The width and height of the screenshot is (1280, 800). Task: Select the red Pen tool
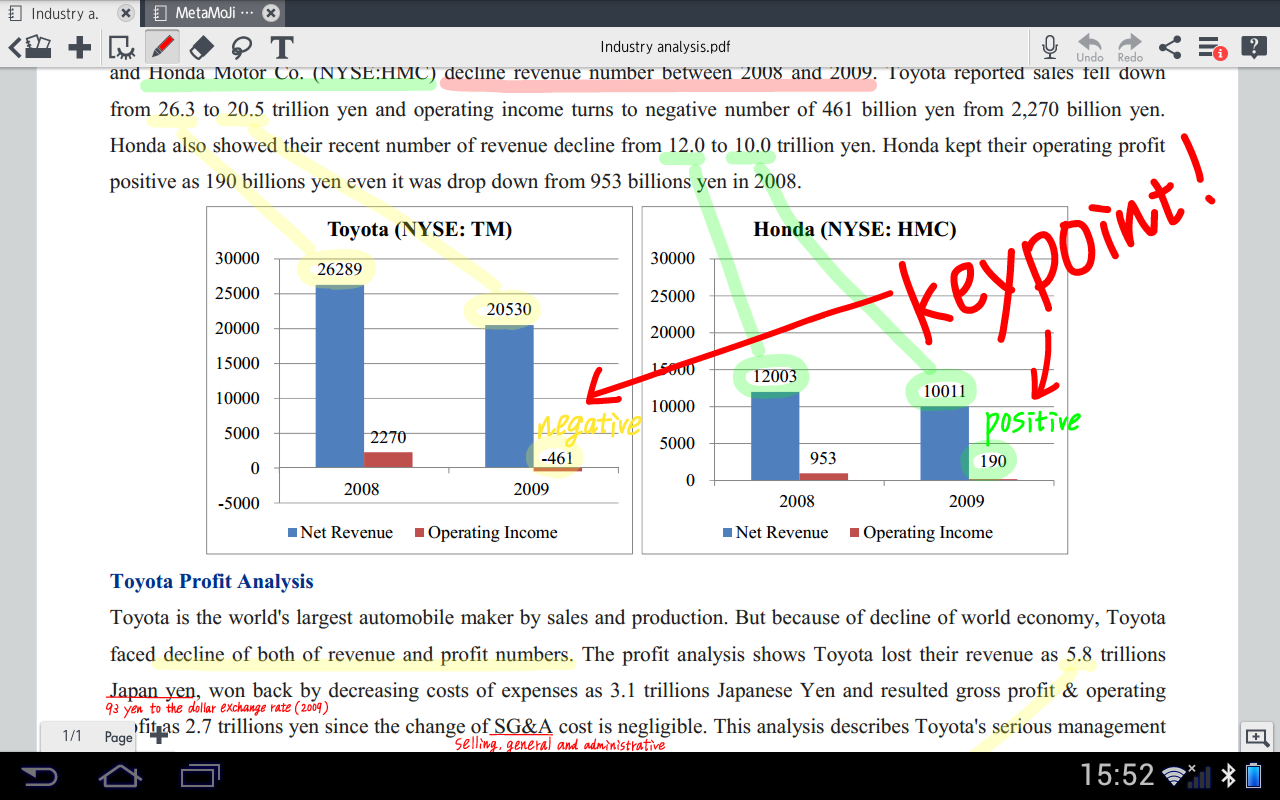tap(161, 47)
